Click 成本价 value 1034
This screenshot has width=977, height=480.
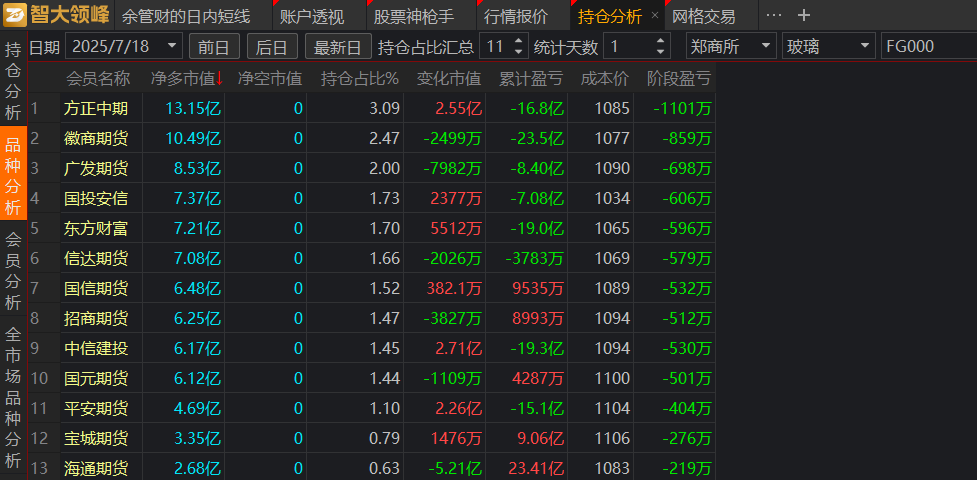[x=612, y=198]
